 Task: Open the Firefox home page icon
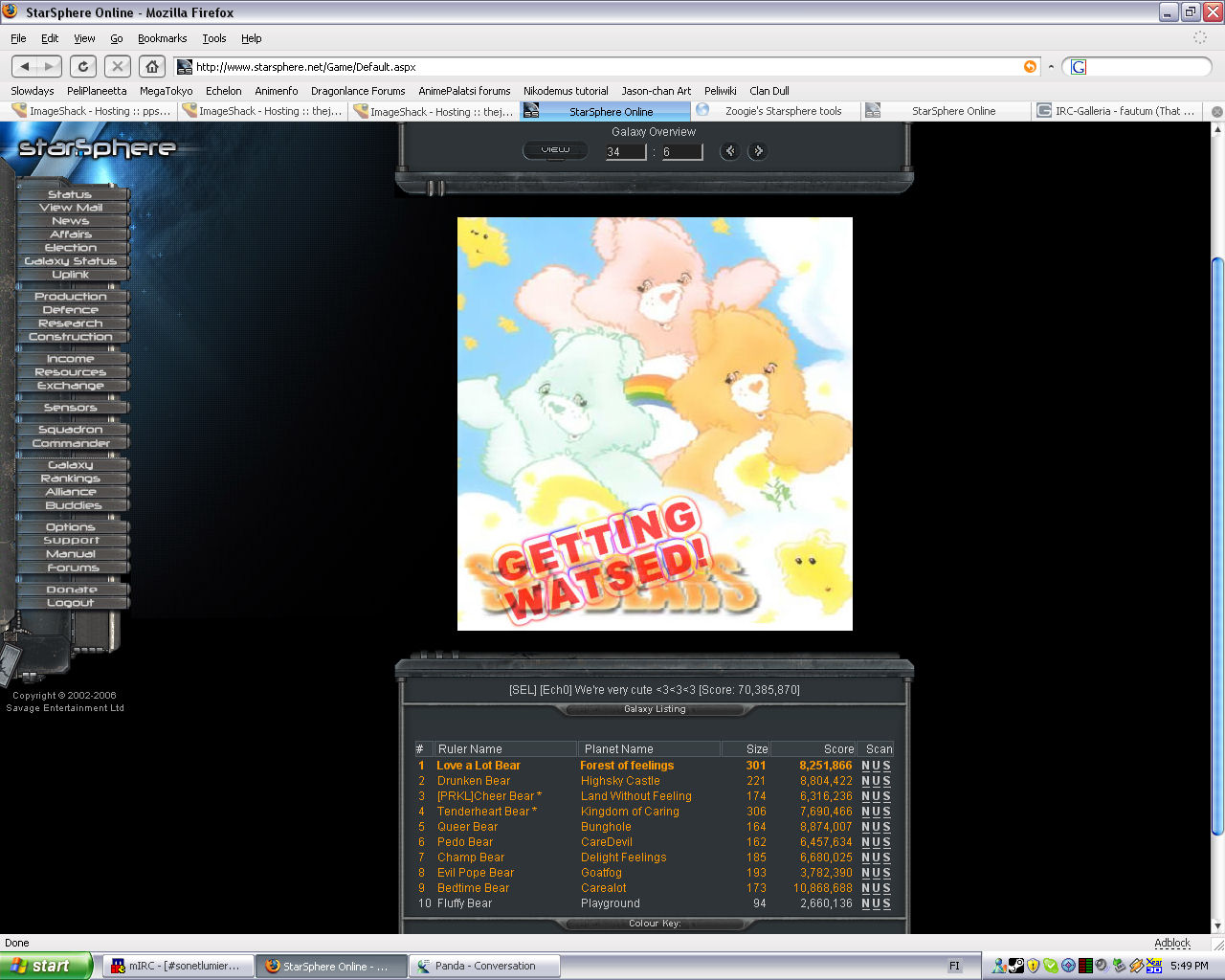pos(152,66)
